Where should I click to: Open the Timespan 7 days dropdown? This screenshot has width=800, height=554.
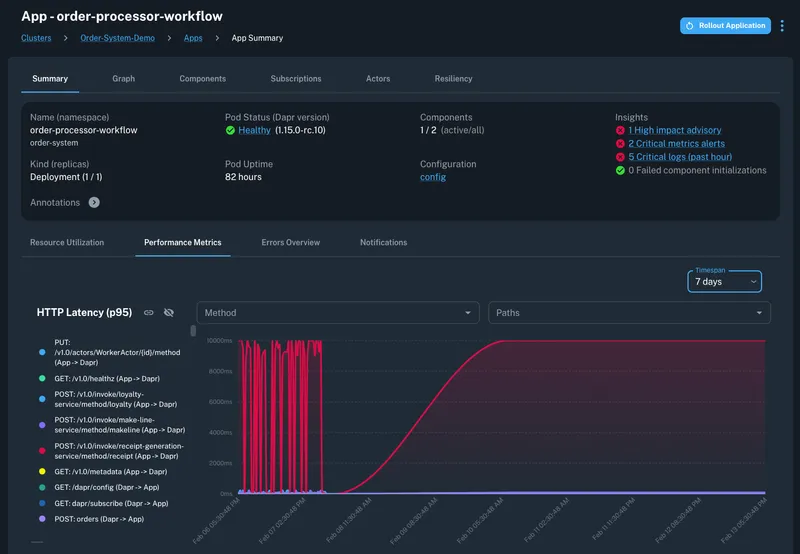click(x=725, y=282)
